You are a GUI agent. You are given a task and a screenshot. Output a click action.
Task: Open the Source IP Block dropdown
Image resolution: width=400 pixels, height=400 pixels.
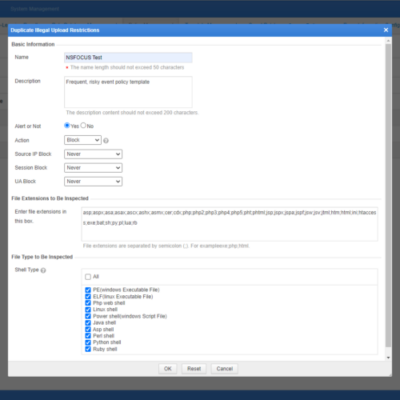pos(93,154)
